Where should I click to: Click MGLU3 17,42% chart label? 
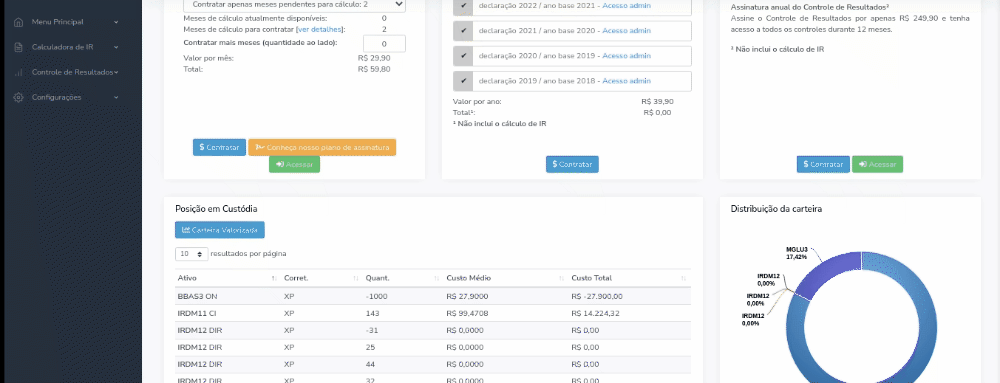796,253
